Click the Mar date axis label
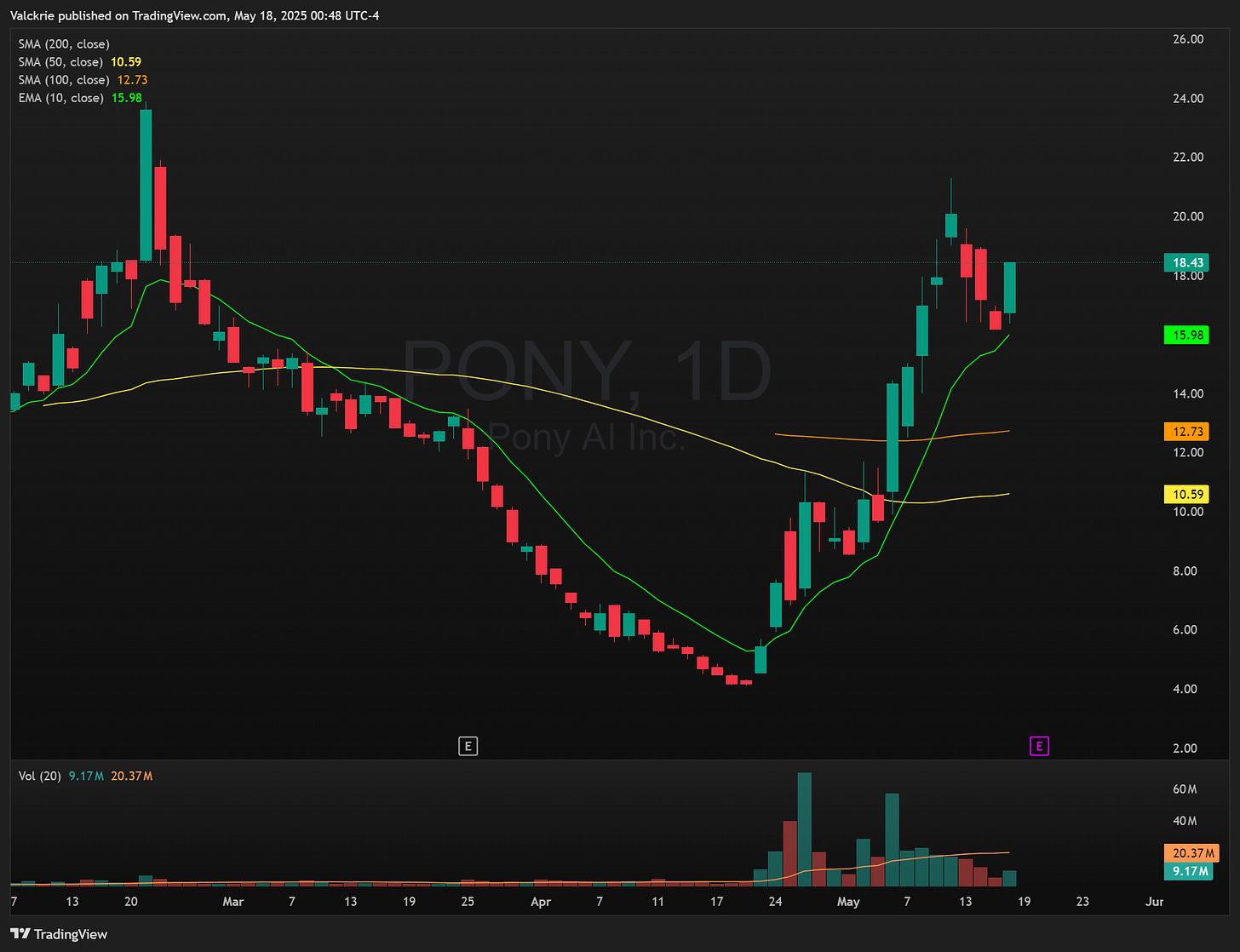Viewport: 1240px width, 952px height. 232,902
